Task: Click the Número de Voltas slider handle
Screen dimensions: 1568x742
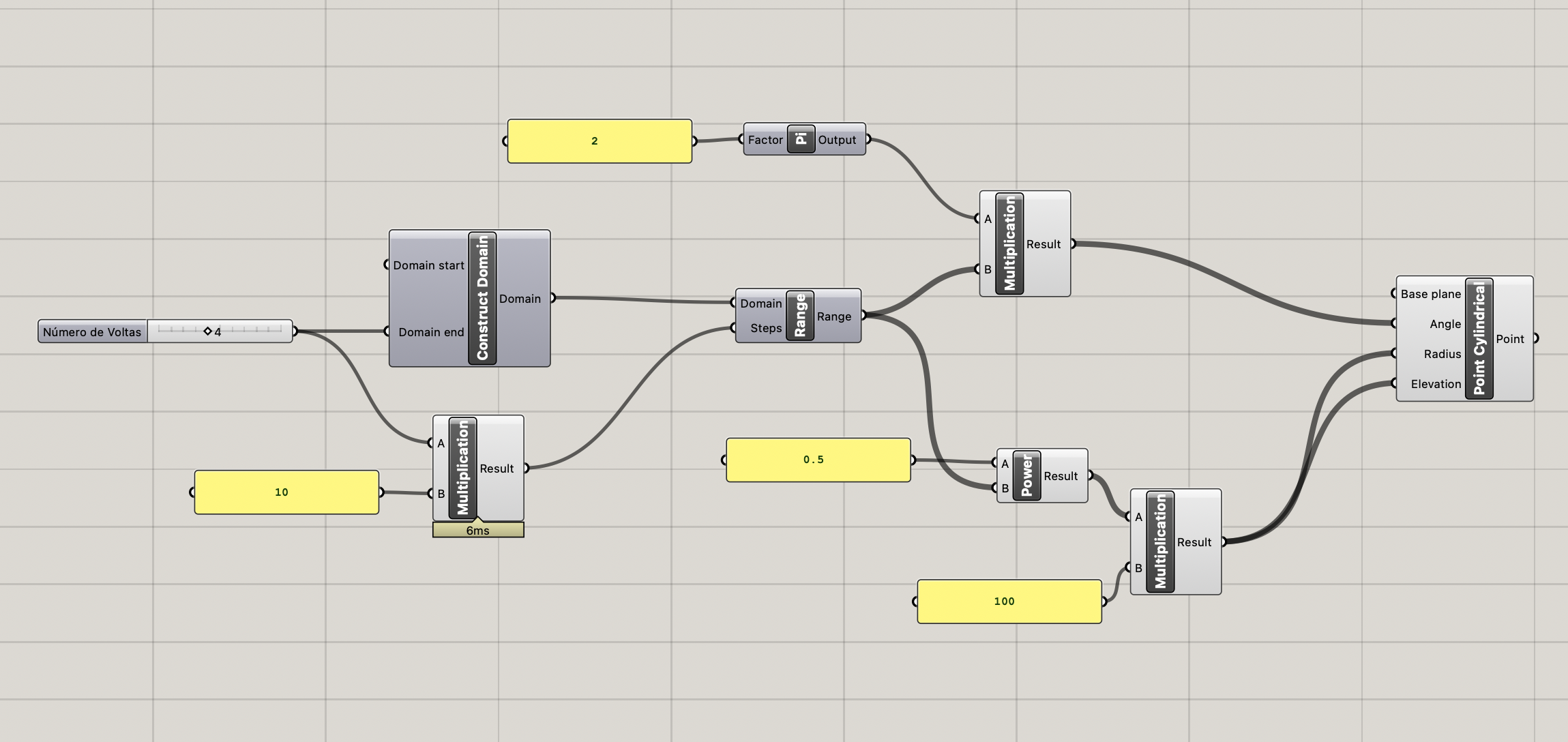Action: click(208, 331)
